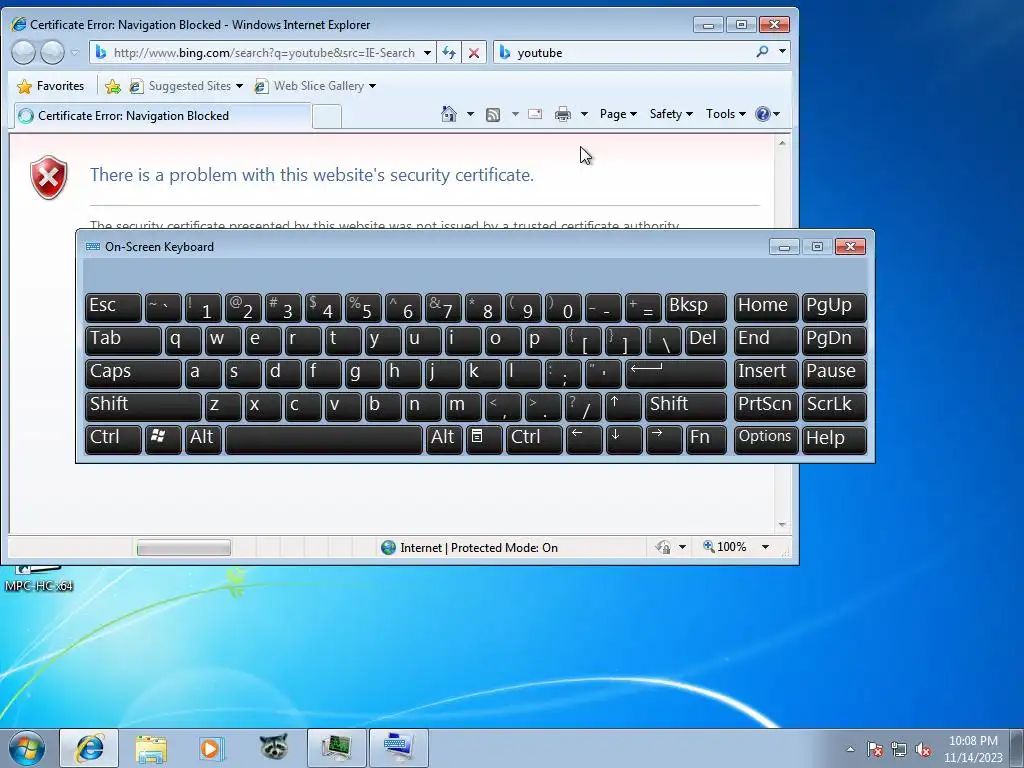
Task: Click the Options key on keyboard
Action: pos(765,439)
